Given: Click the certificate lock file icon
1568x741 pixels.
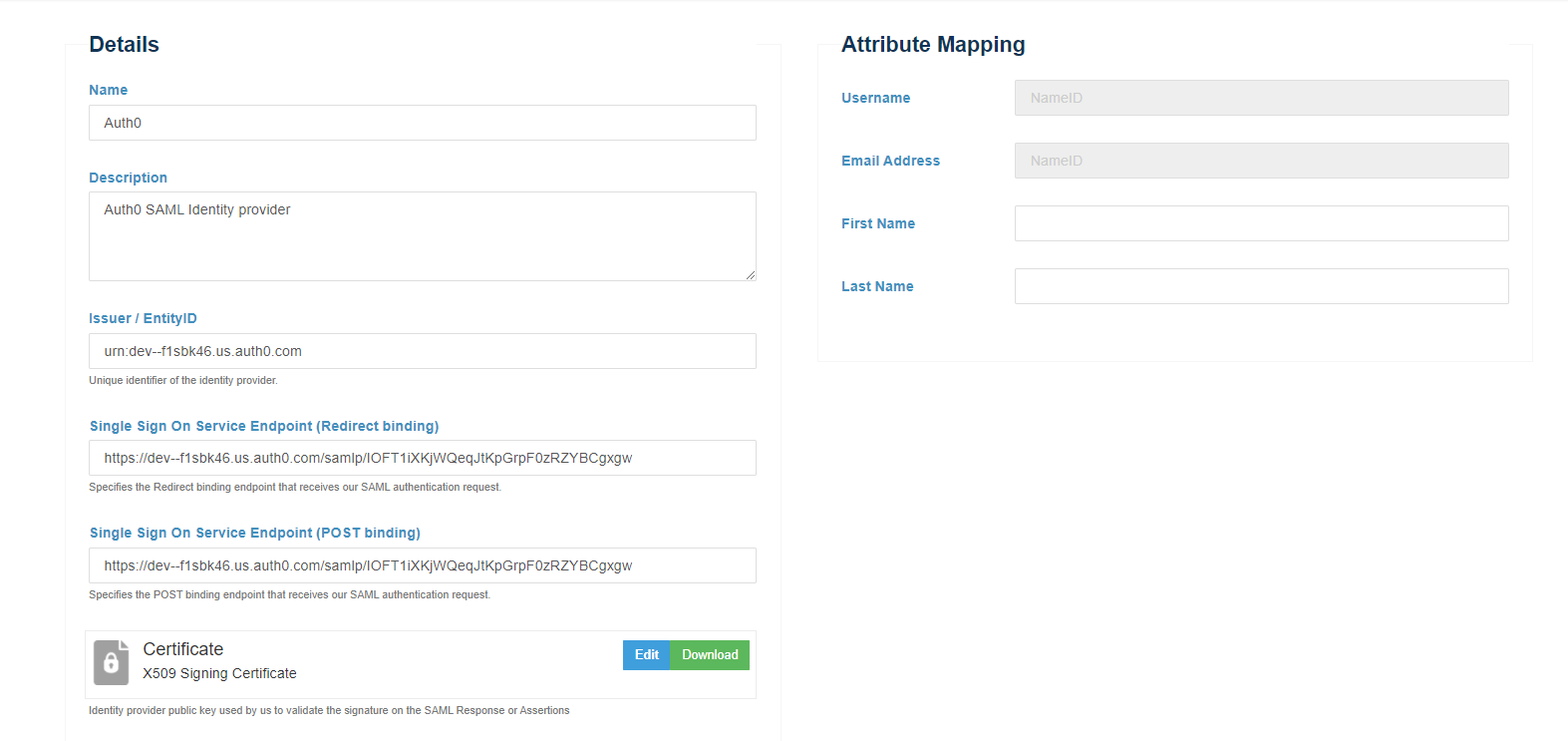Looking at the screenshot, I should point(111,662).
